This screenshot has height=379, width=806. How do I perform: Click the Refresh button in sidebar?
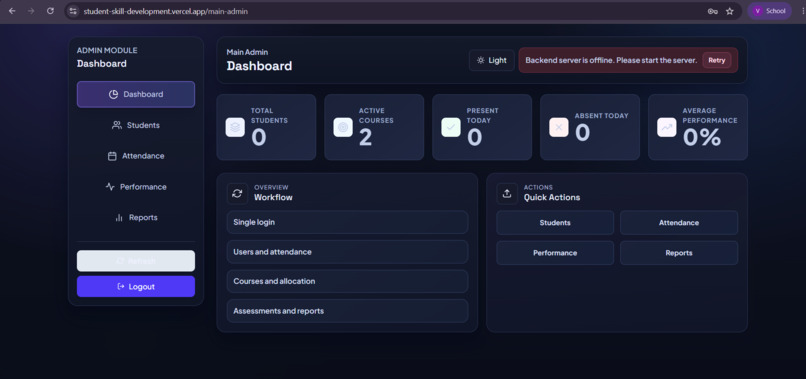point(136,261)
